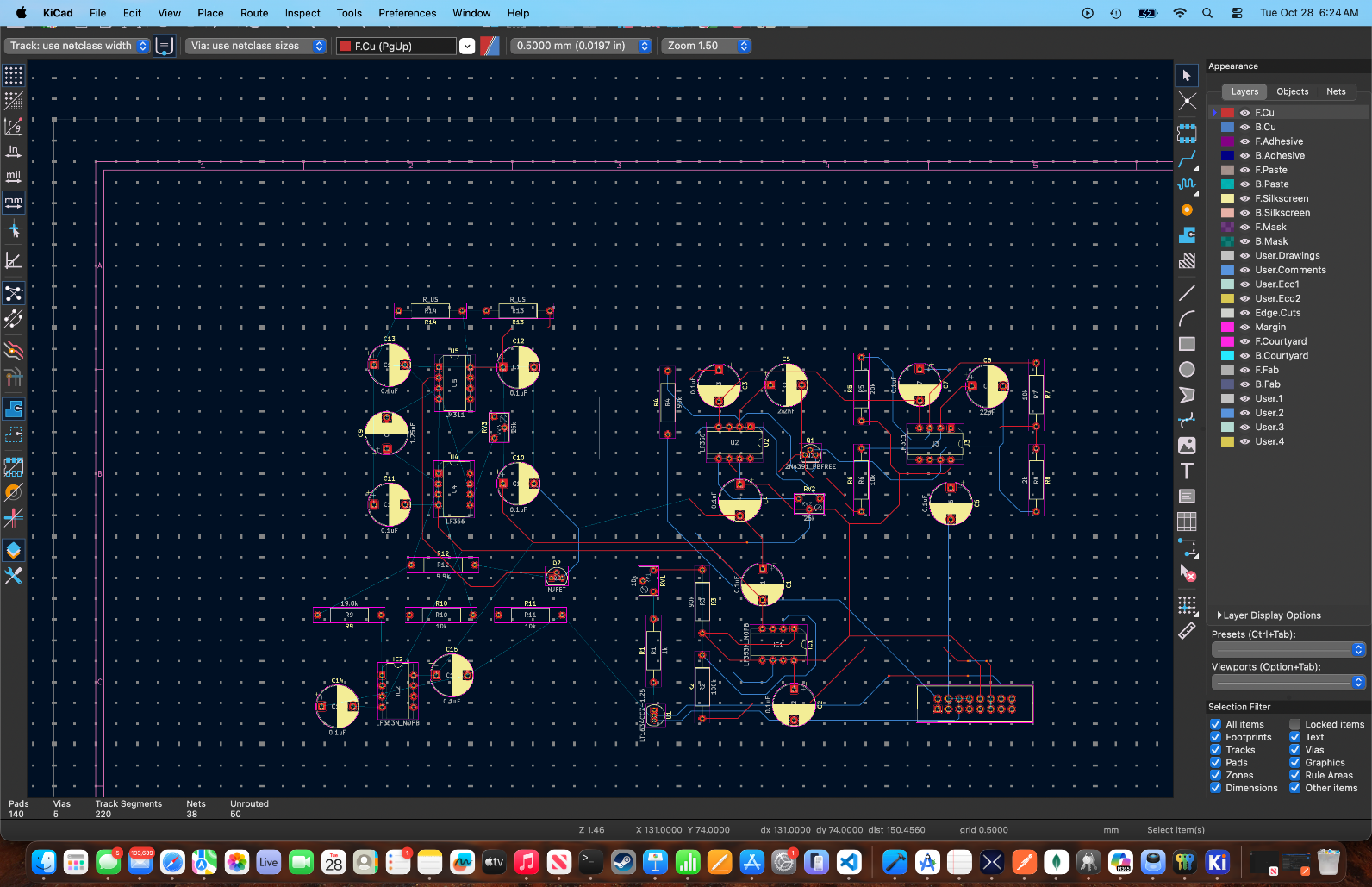1372x887 pixels.
Task: Open the Zoom level dropdown
Action: [707, 46]
